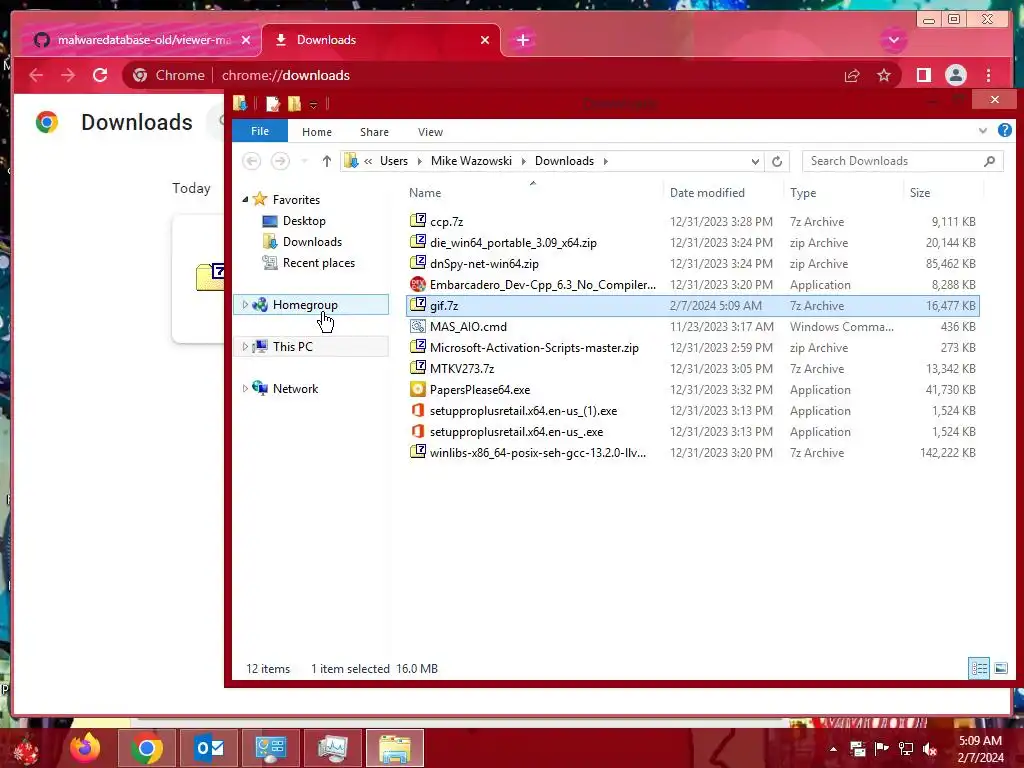
Task: Expand the ribbon with the chevron arrow
Action: pos(983,131)
